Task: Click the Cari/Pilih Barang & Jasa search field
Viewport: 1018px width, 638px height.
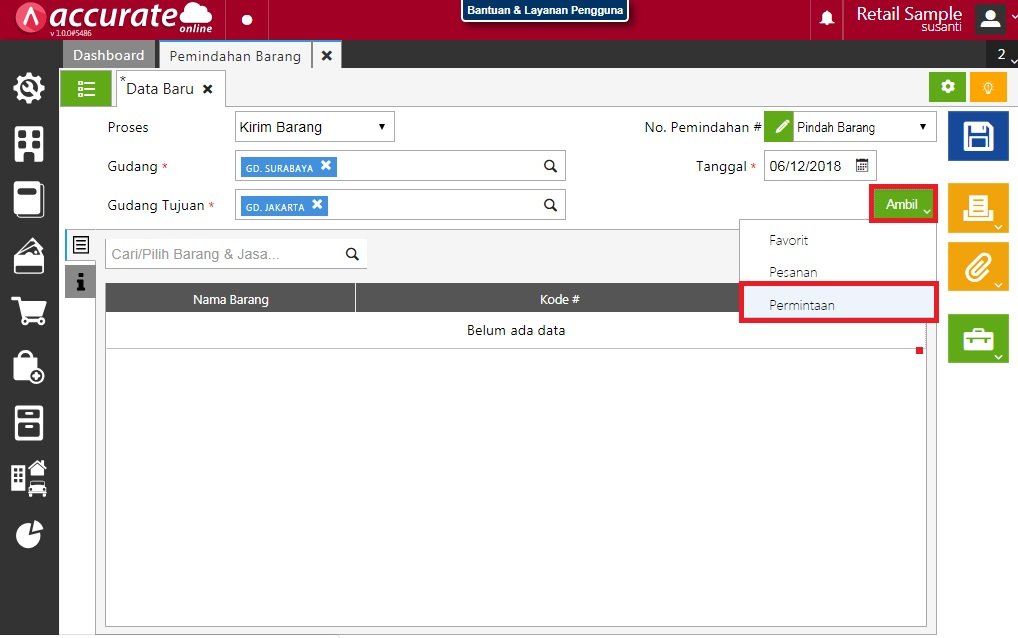Action: pyautogui.click(x=225, y=255)
